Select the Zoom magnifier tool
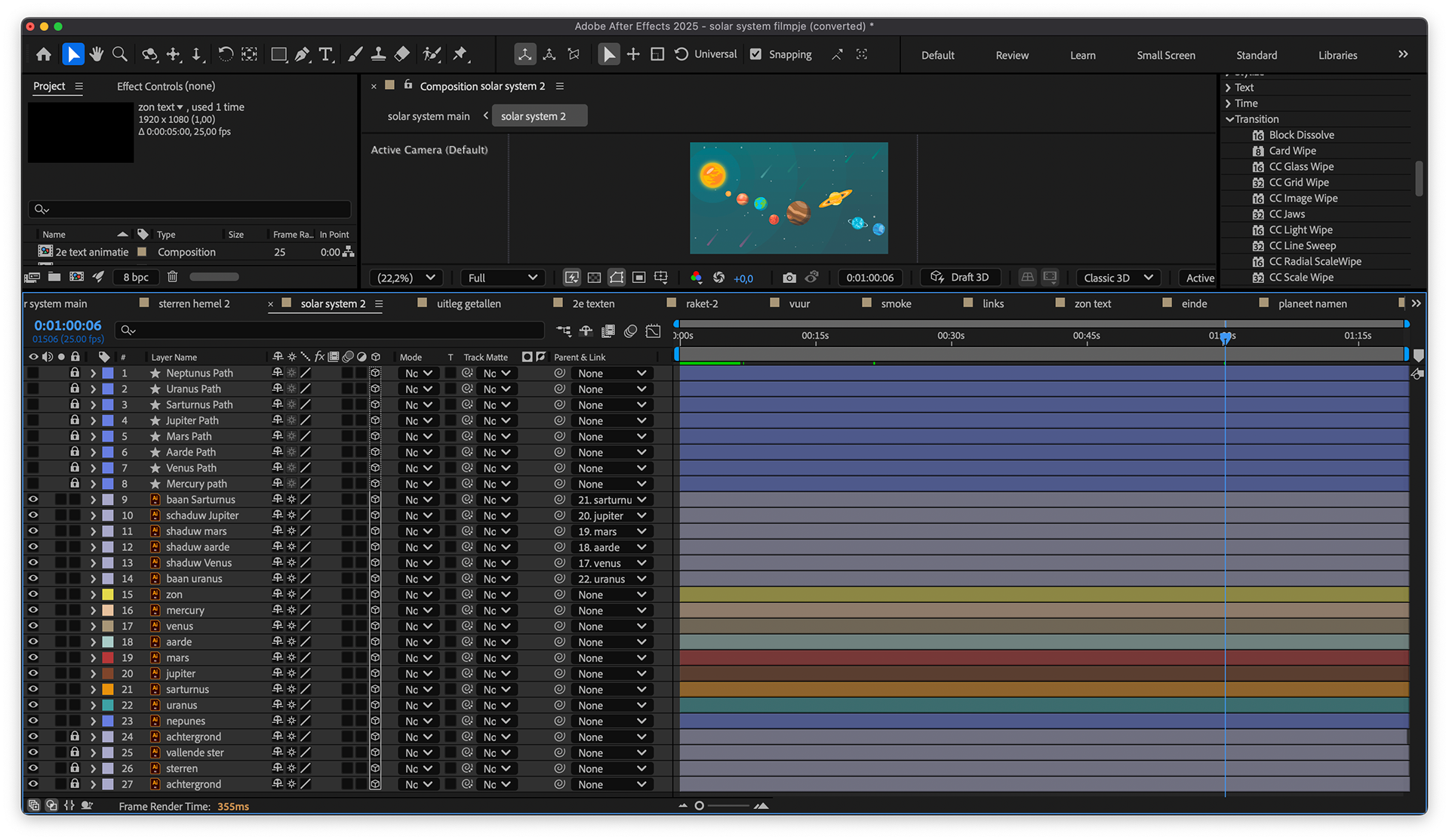Viewport: 1449px width, 840px height. point(119,54)
